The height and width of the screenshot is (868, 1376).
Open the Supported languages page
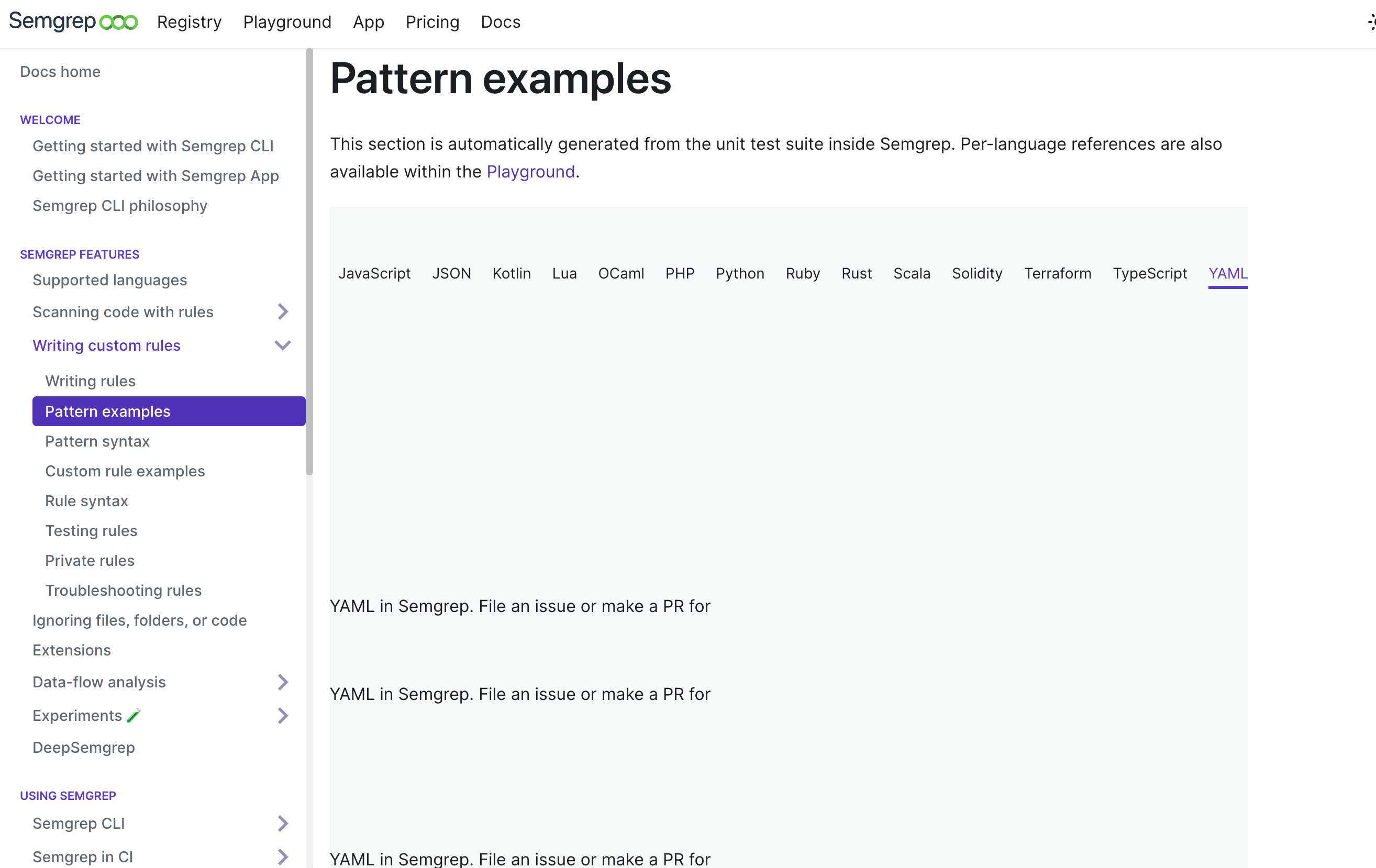[x=110, y=280]
